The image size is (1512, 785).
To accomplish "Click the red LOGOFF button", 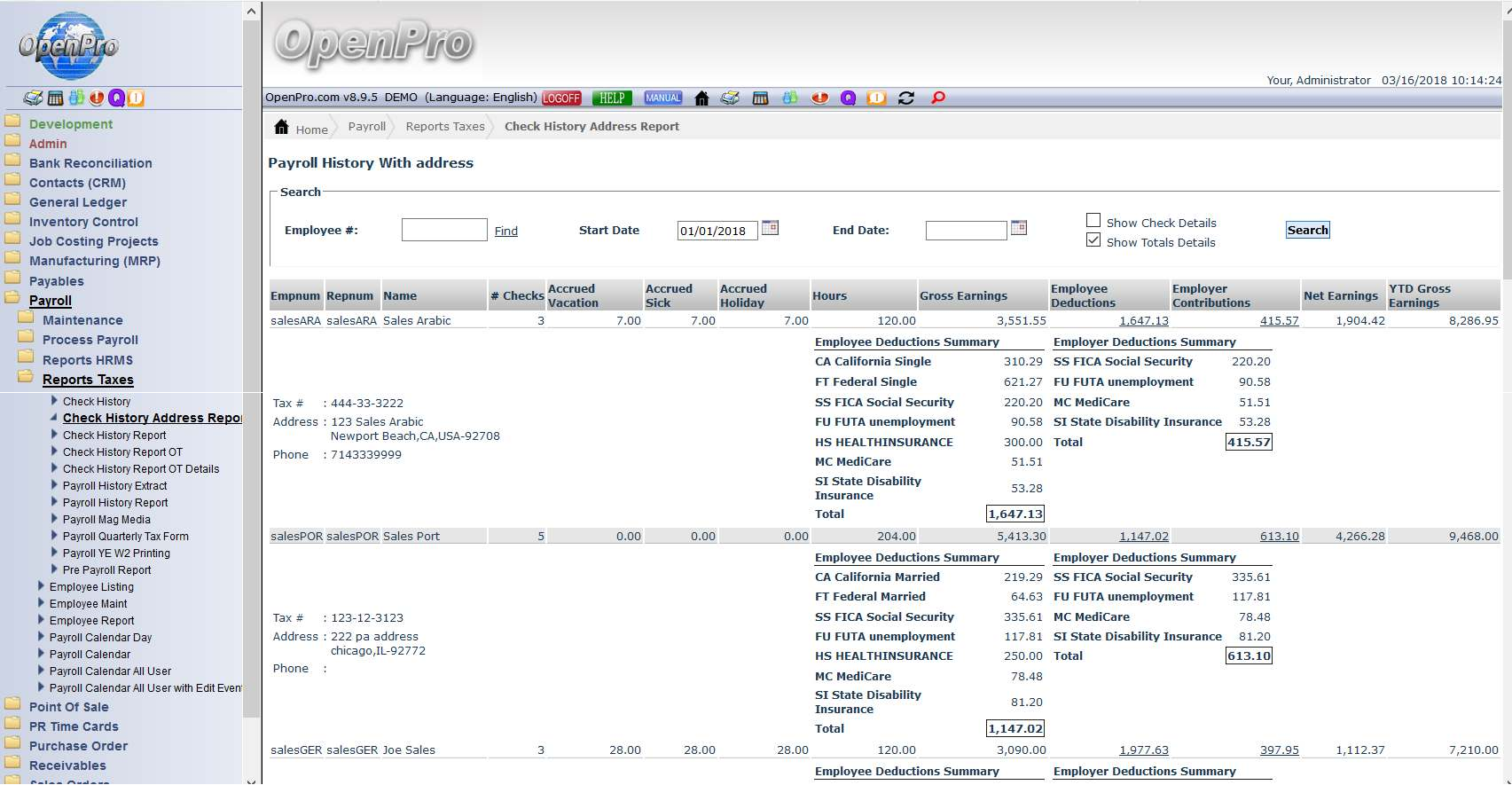I will point(561,98).
